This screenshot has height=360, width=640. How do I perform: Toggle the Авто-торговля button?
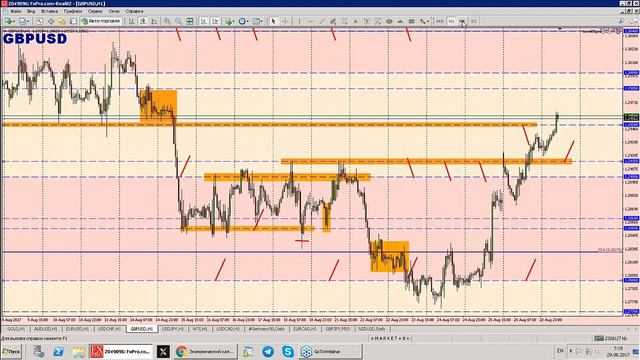(x=101, y=21)
